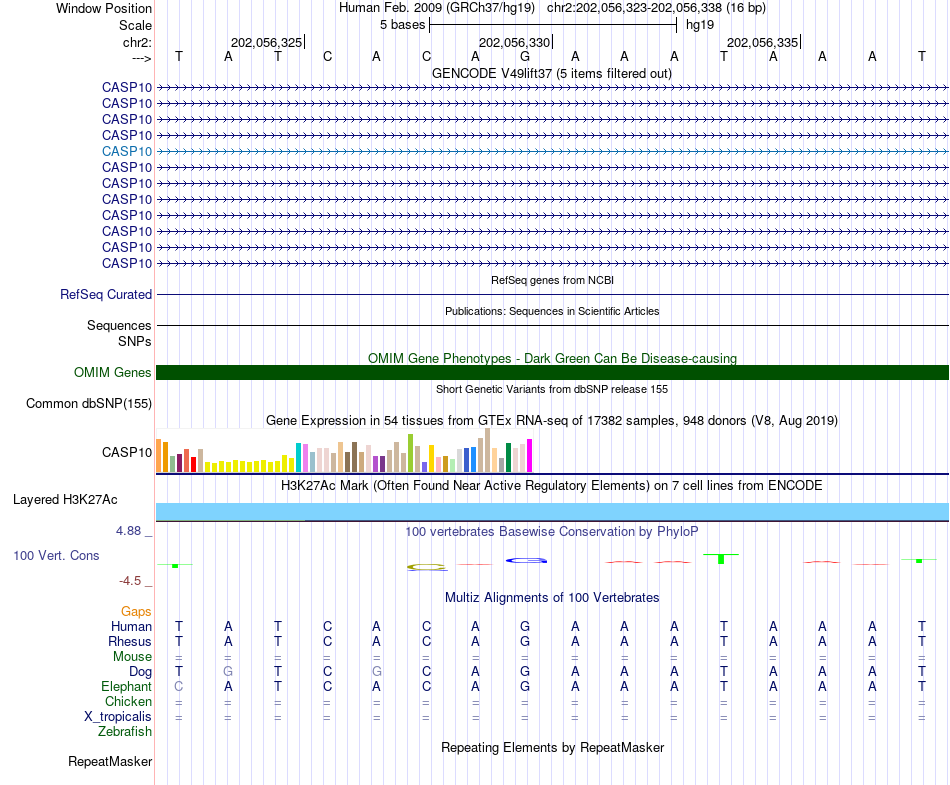Click the OMIM Gene Phenotypes green title
Screen dimensions: 950x785
point(552,359)
